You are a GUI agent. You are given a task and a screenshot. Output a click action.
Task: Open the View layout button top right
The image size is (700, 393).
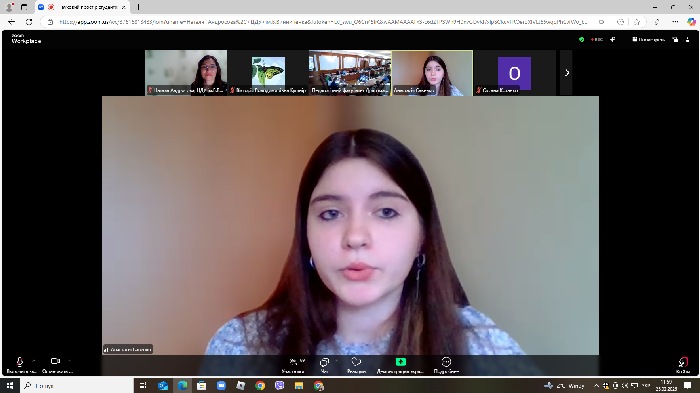click(649, 40)
